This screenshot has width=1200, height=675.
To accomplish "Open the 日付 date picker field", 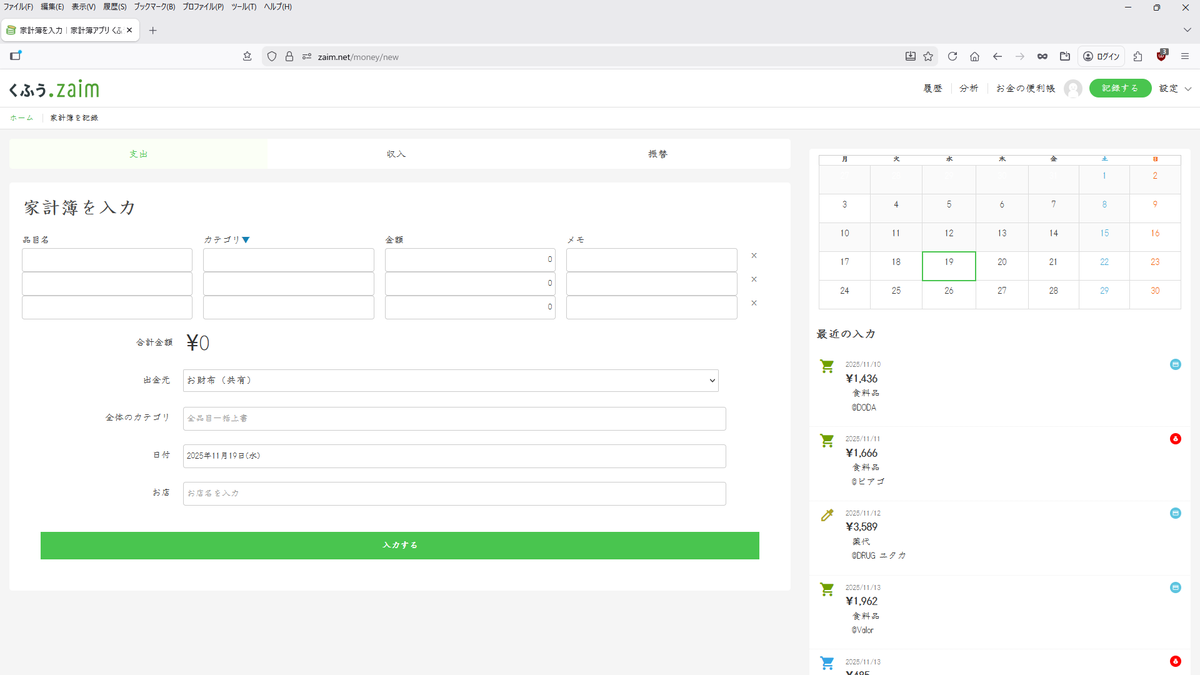I will [454, 456].
